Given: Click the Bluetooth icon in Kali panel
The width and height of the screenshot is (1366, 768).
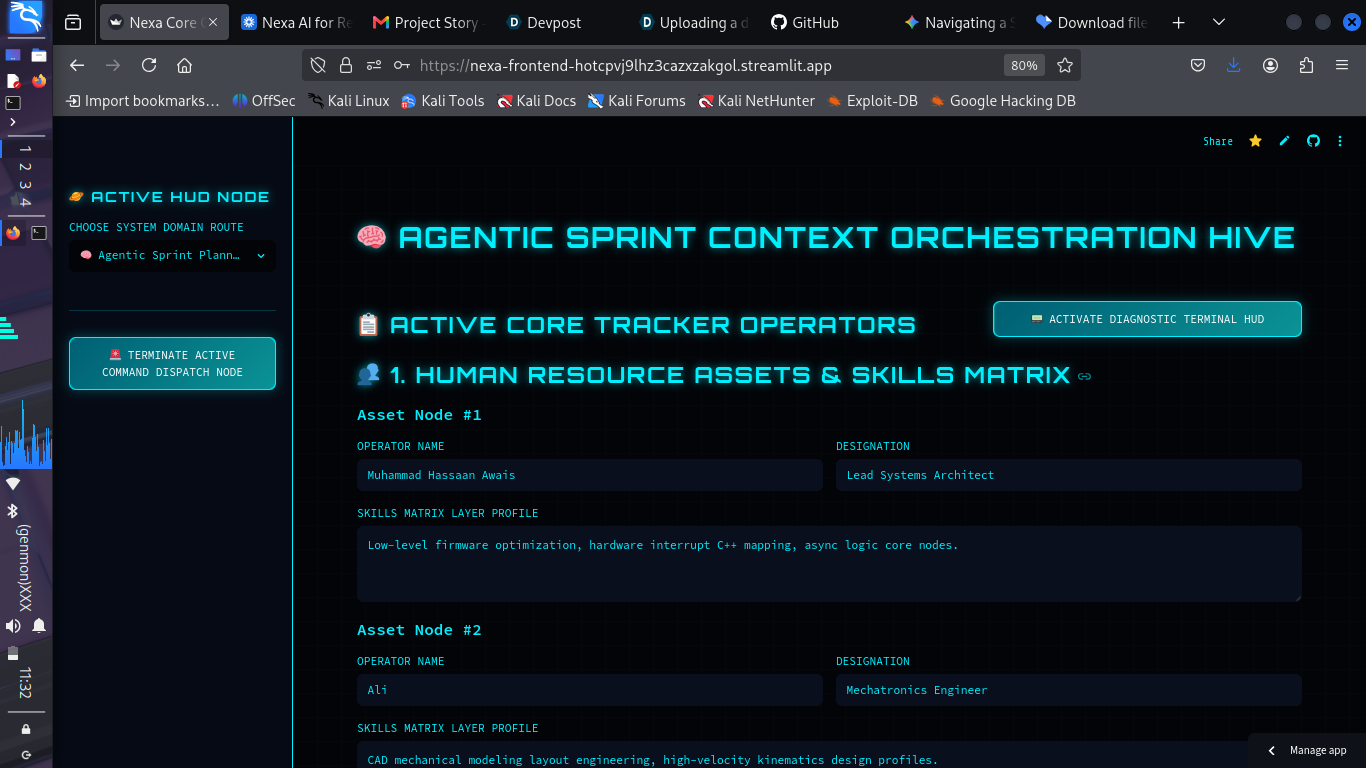Looking at the screenshot, I should click(13, 510).
